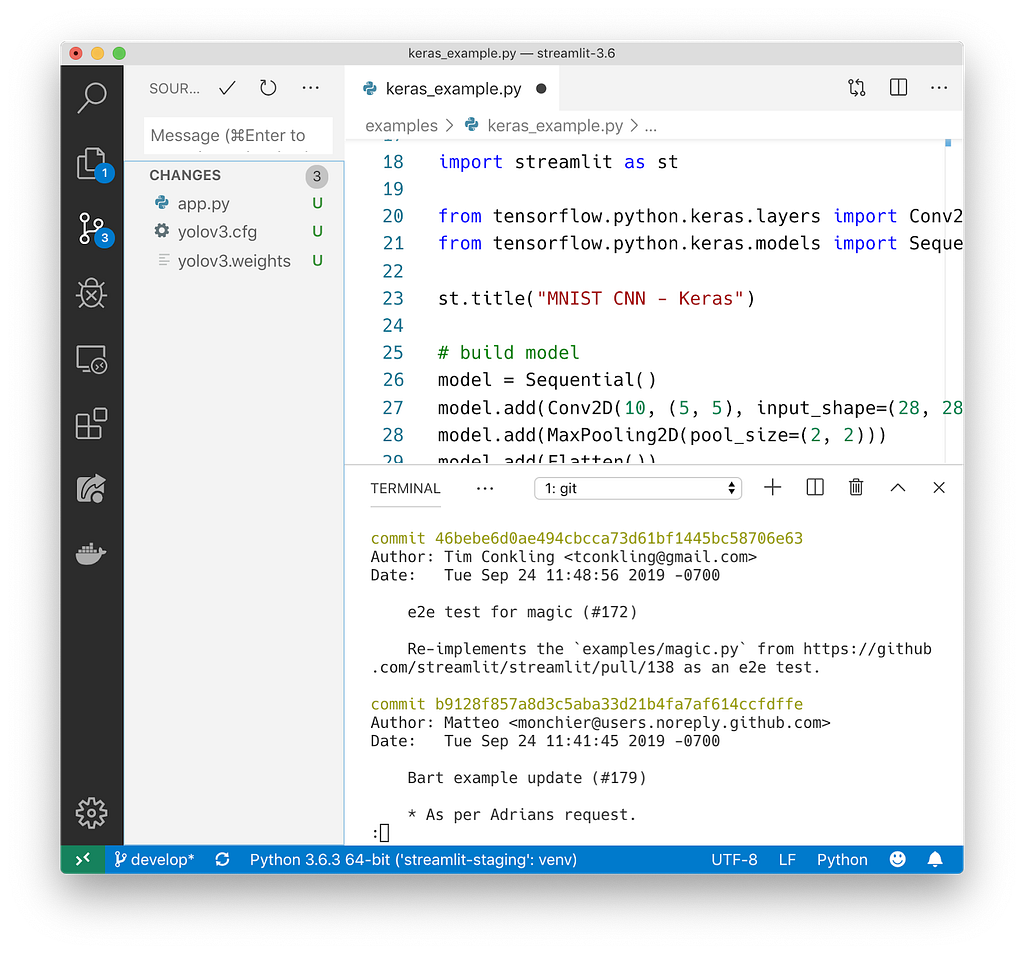Viewport: 1024px width, 954px height.
Task: Click the '# build model' comment
Action: click(x=508, y=353)
